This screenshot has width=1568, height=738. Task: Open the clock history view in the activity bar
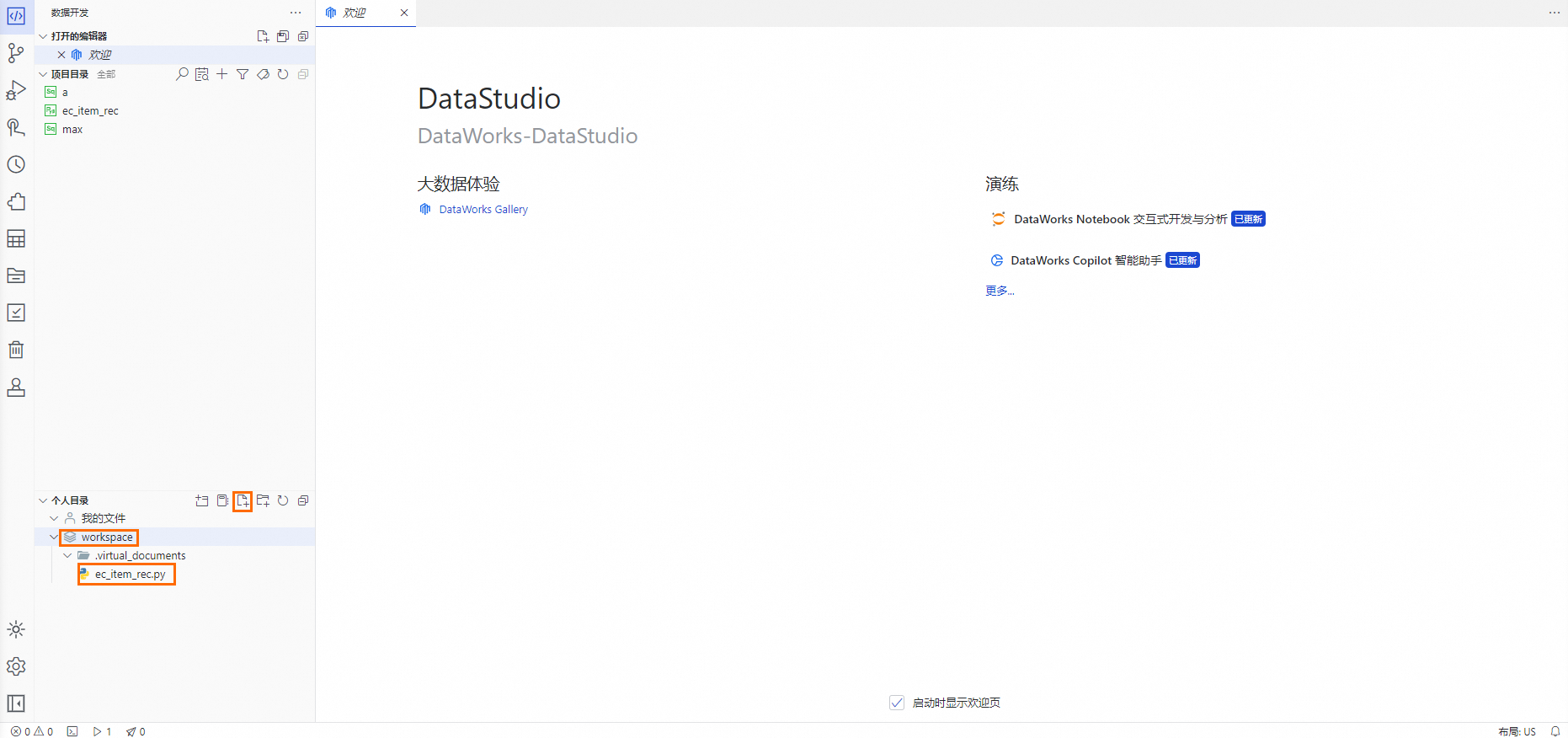[x=16, y=164]
